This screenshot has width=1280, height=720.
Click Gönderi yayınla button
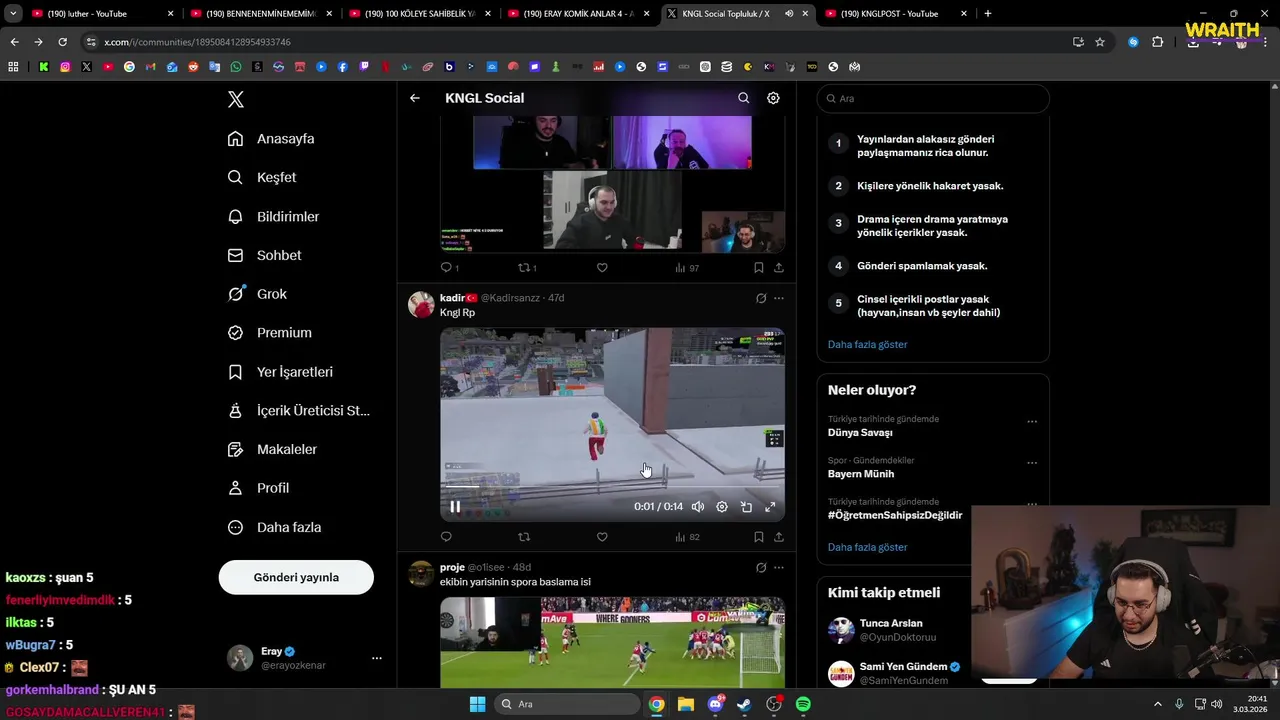tap(296, 577)
